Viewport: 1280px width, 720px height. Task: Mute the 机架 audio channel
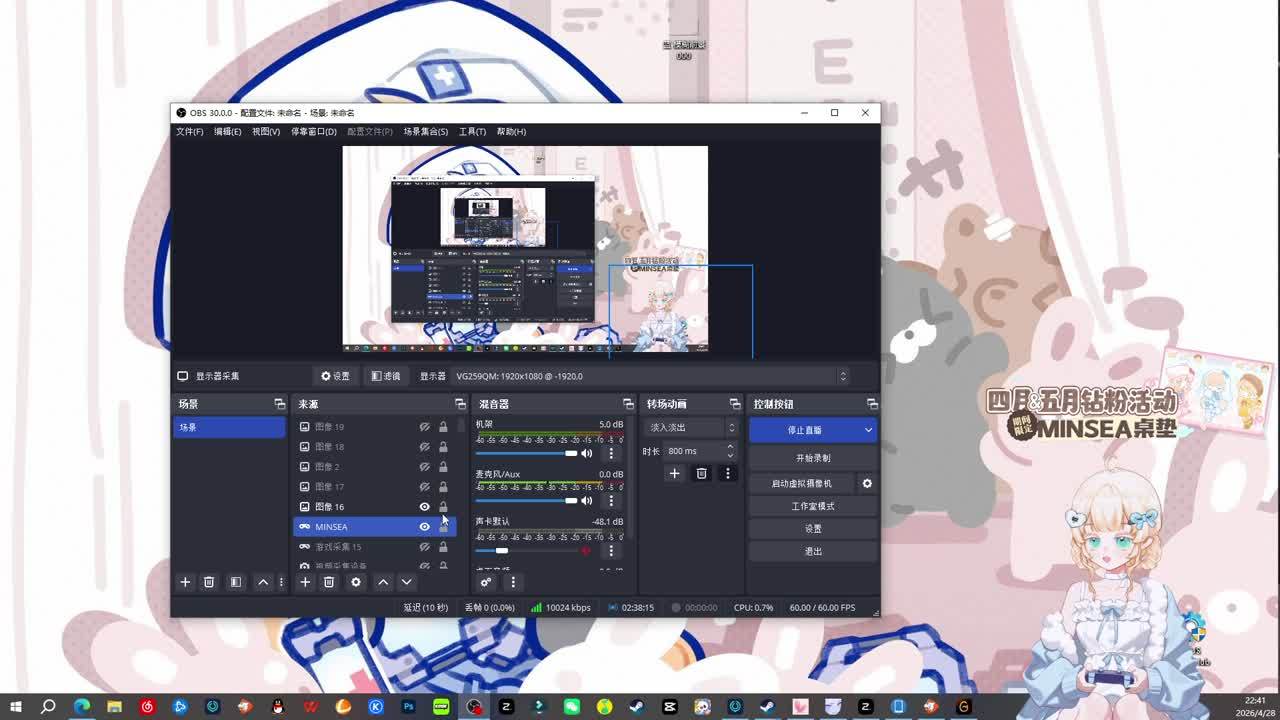pyautogui.click(x=587, y=454)
